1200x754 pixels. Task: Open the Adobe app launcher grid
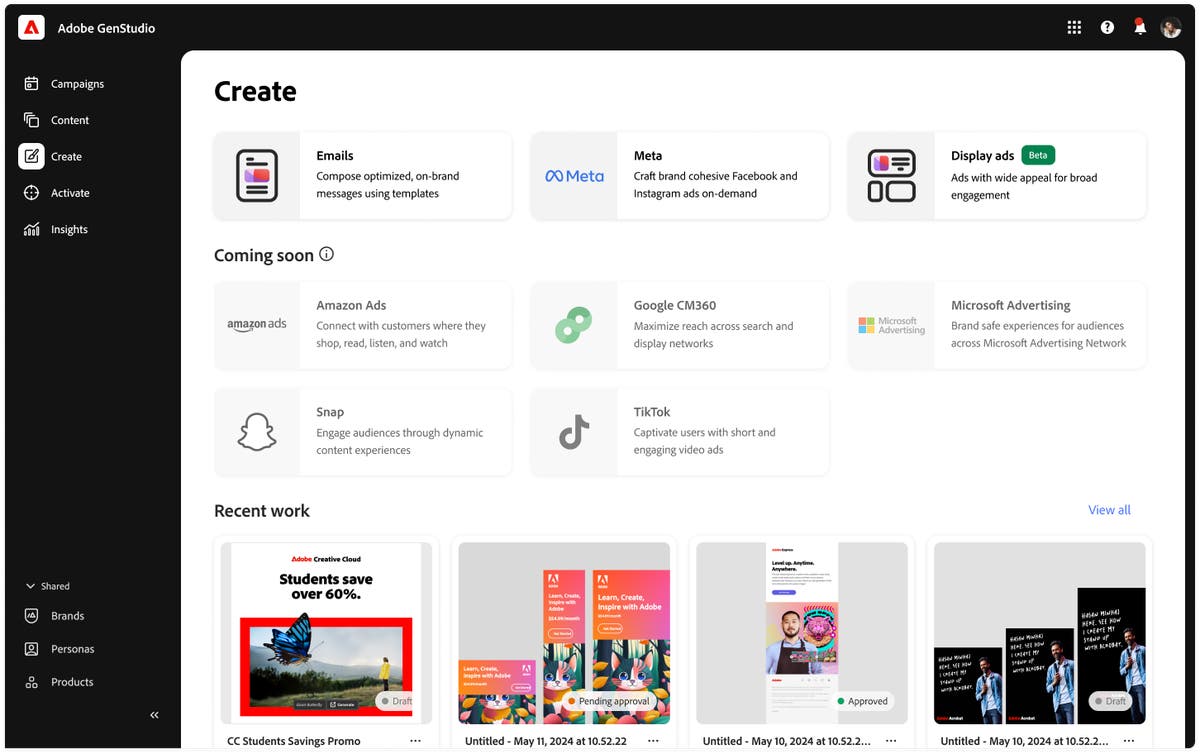(x=1074, y=27)
